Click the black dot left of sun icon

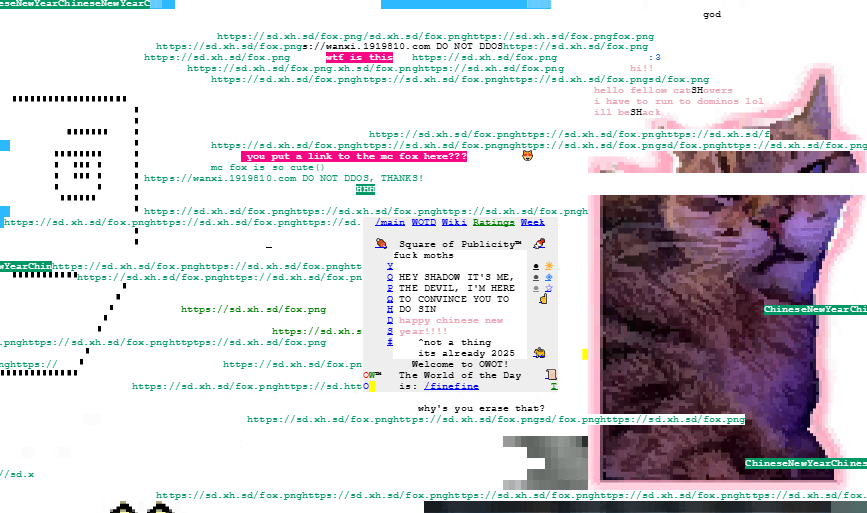[537, 266]
